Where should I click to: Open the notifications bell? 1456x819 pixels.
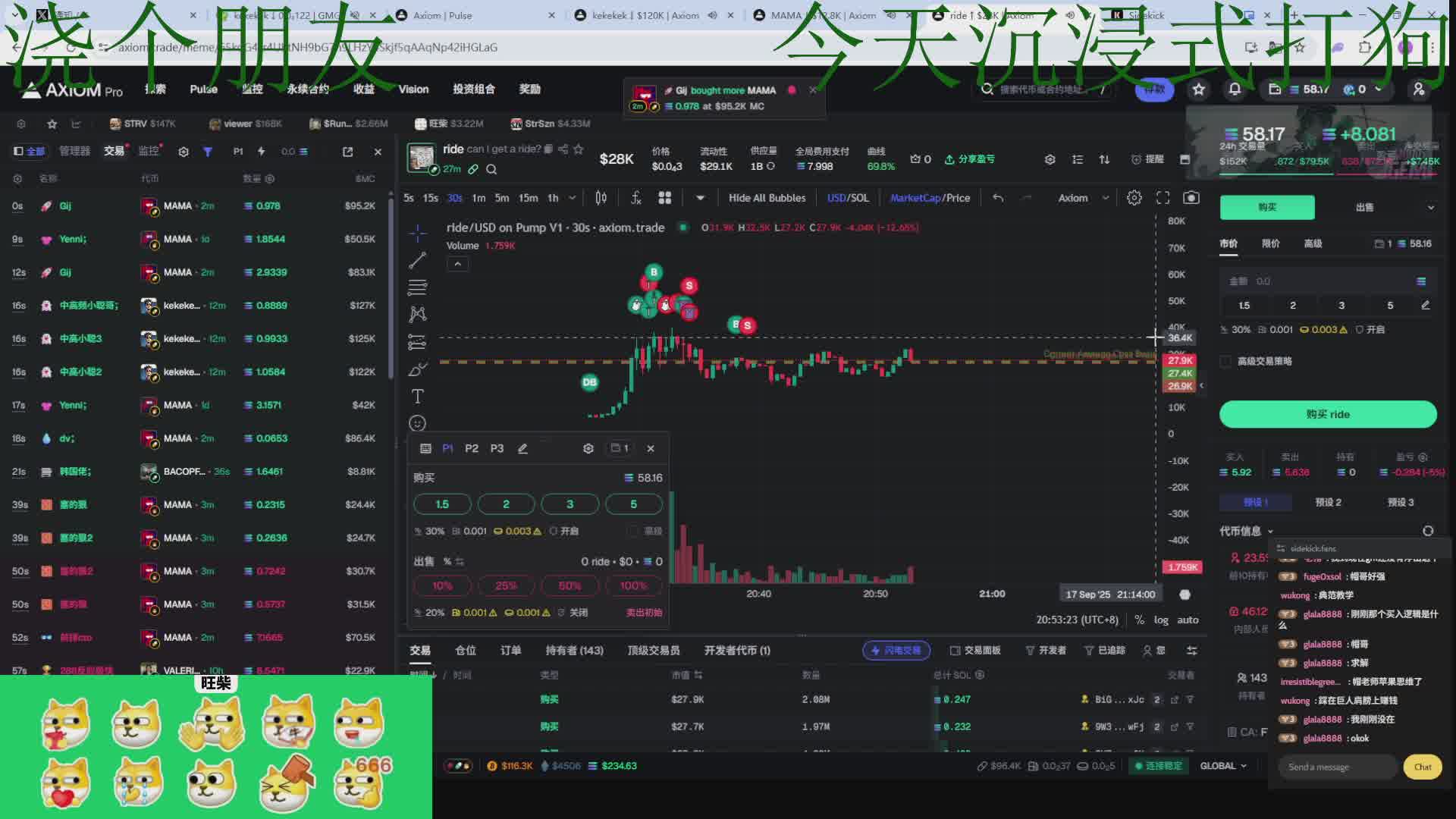1235,89
